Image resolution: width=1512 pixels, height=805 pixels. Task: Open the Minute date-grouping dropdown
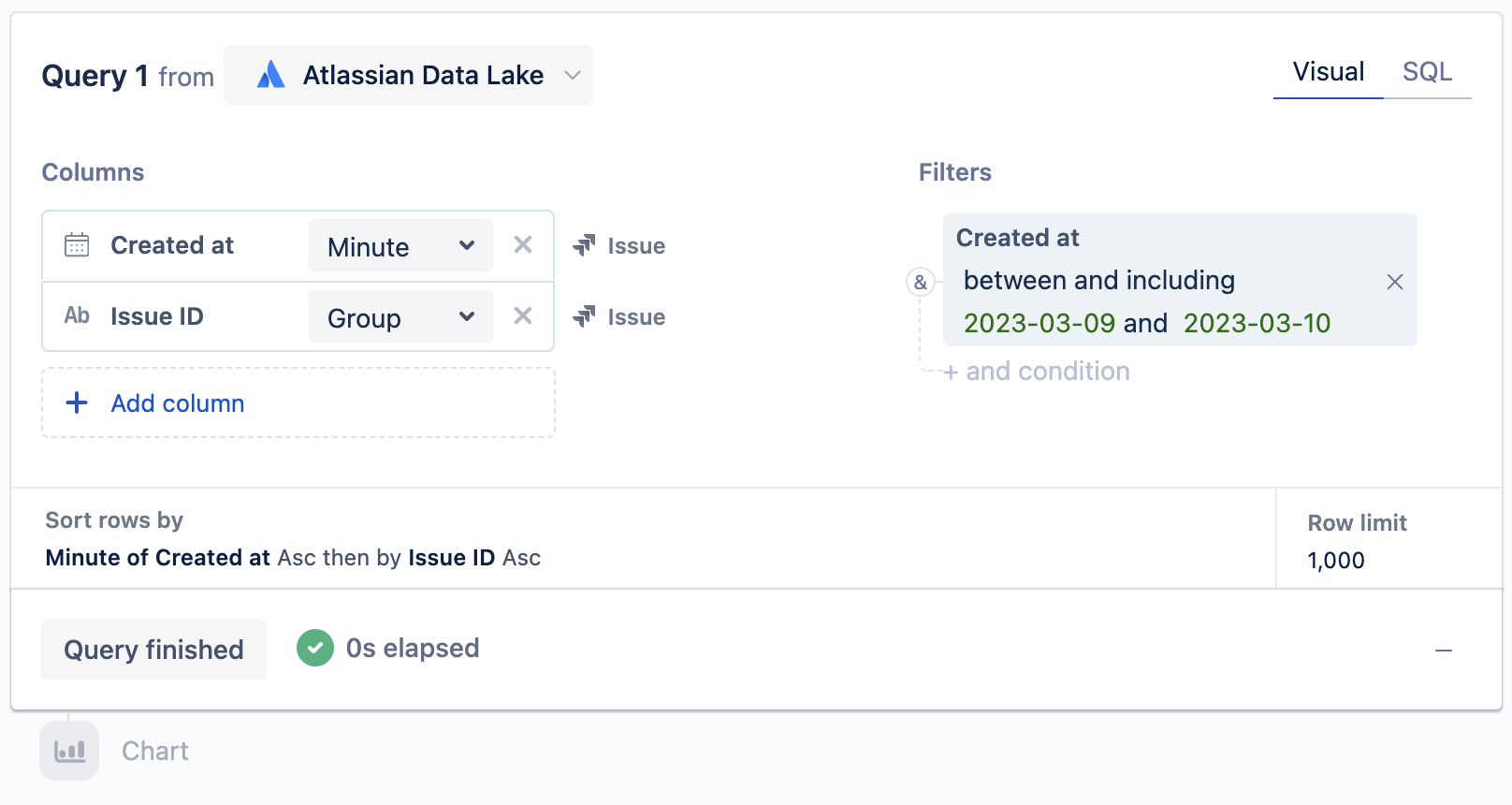click(x=400, y=246)
